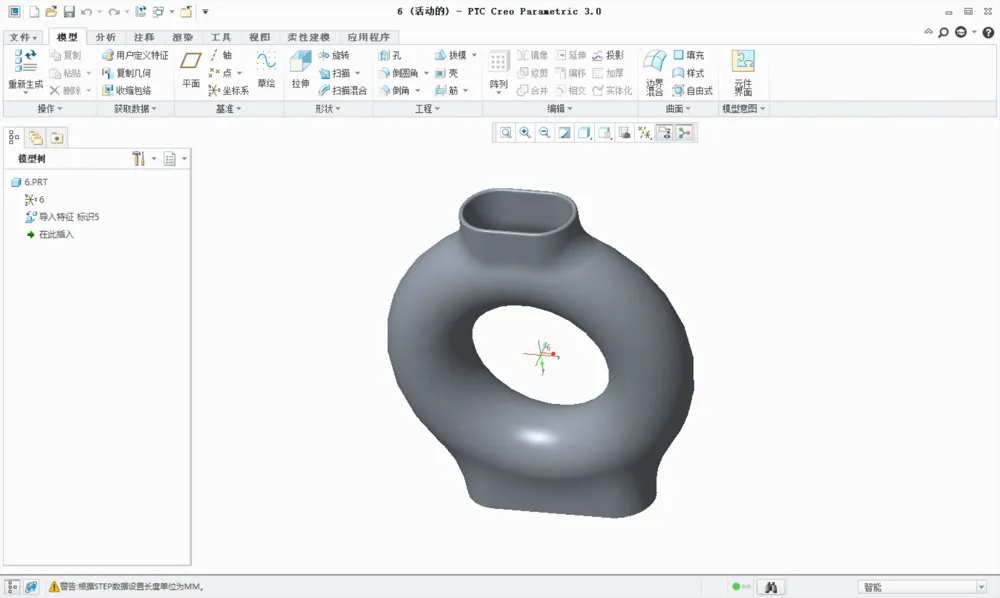Switch to the Applications (应用程序) tab
The width and height of the screenshot is (1000, 598).
click(x=369, y=37)
